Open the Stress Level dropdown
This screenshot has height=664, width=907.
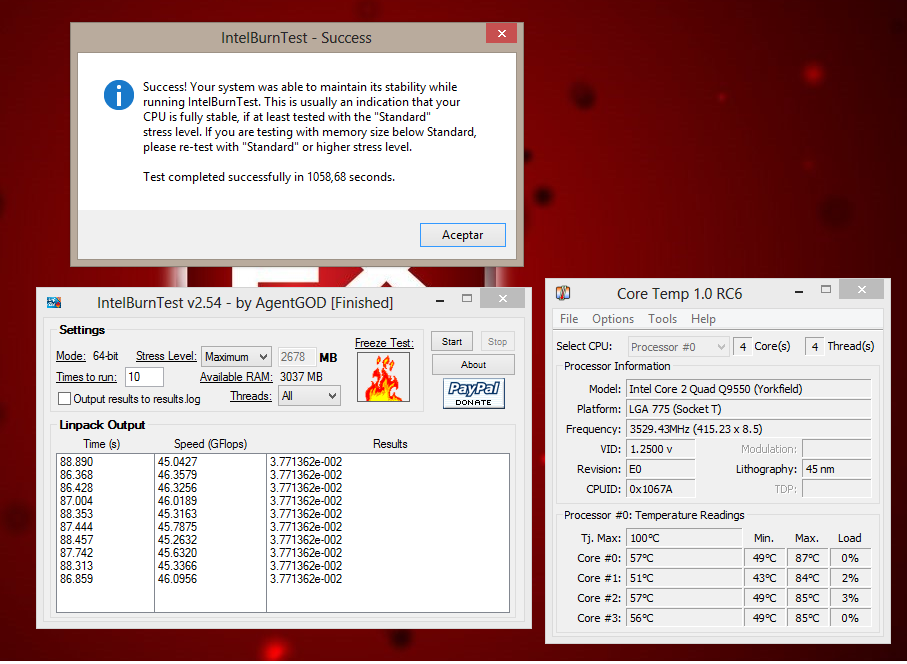(236, 357)
